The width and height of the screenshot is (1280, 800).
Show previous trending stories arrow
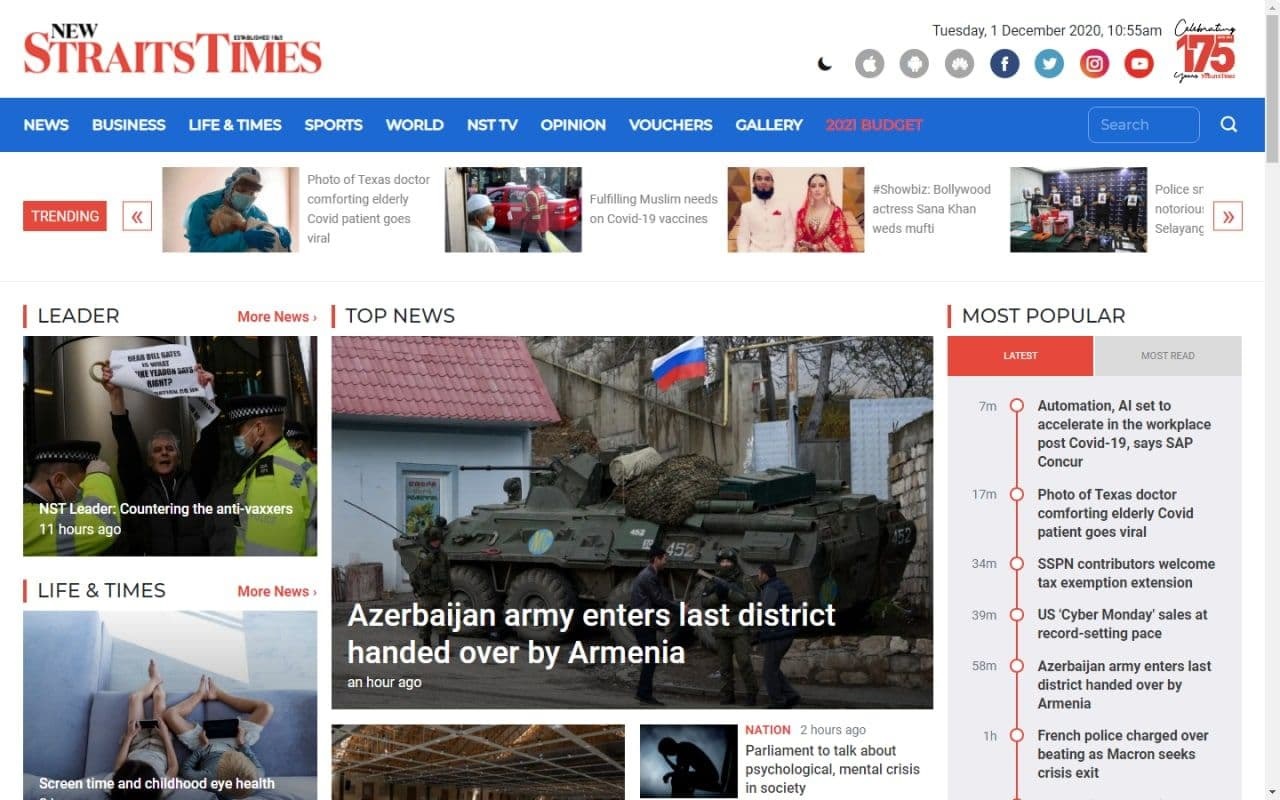pyautogui.click(x=137, y=216)
